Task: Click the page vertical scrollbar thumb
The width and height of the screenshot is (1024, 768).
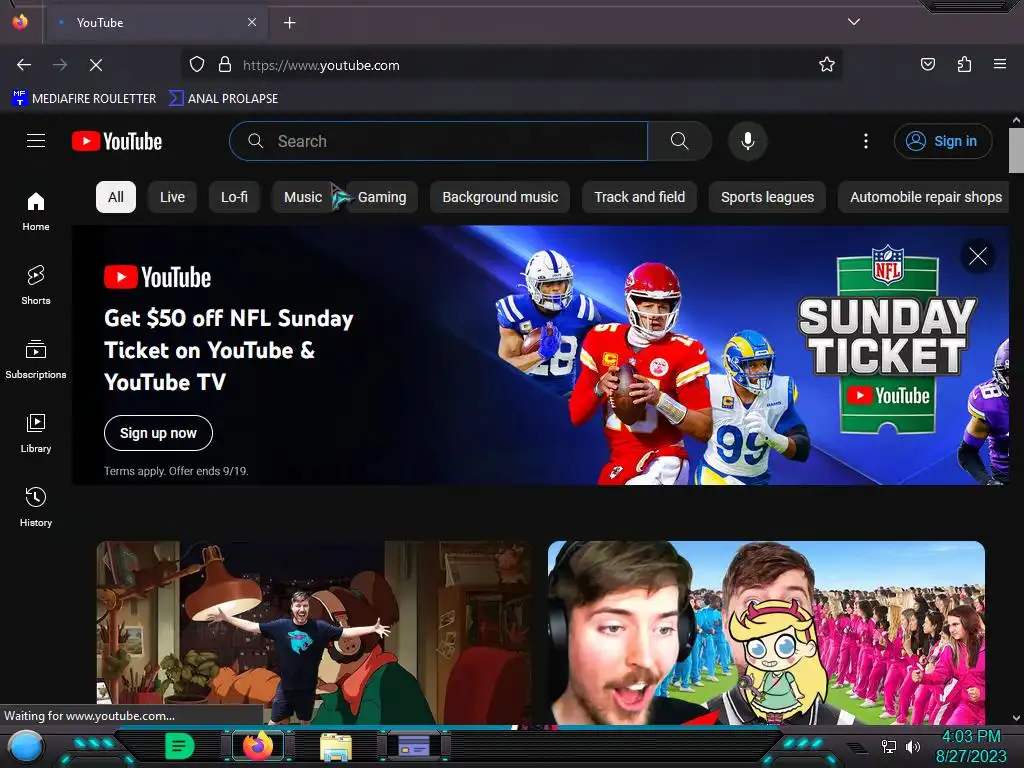Action: [x=1016, y=150]
